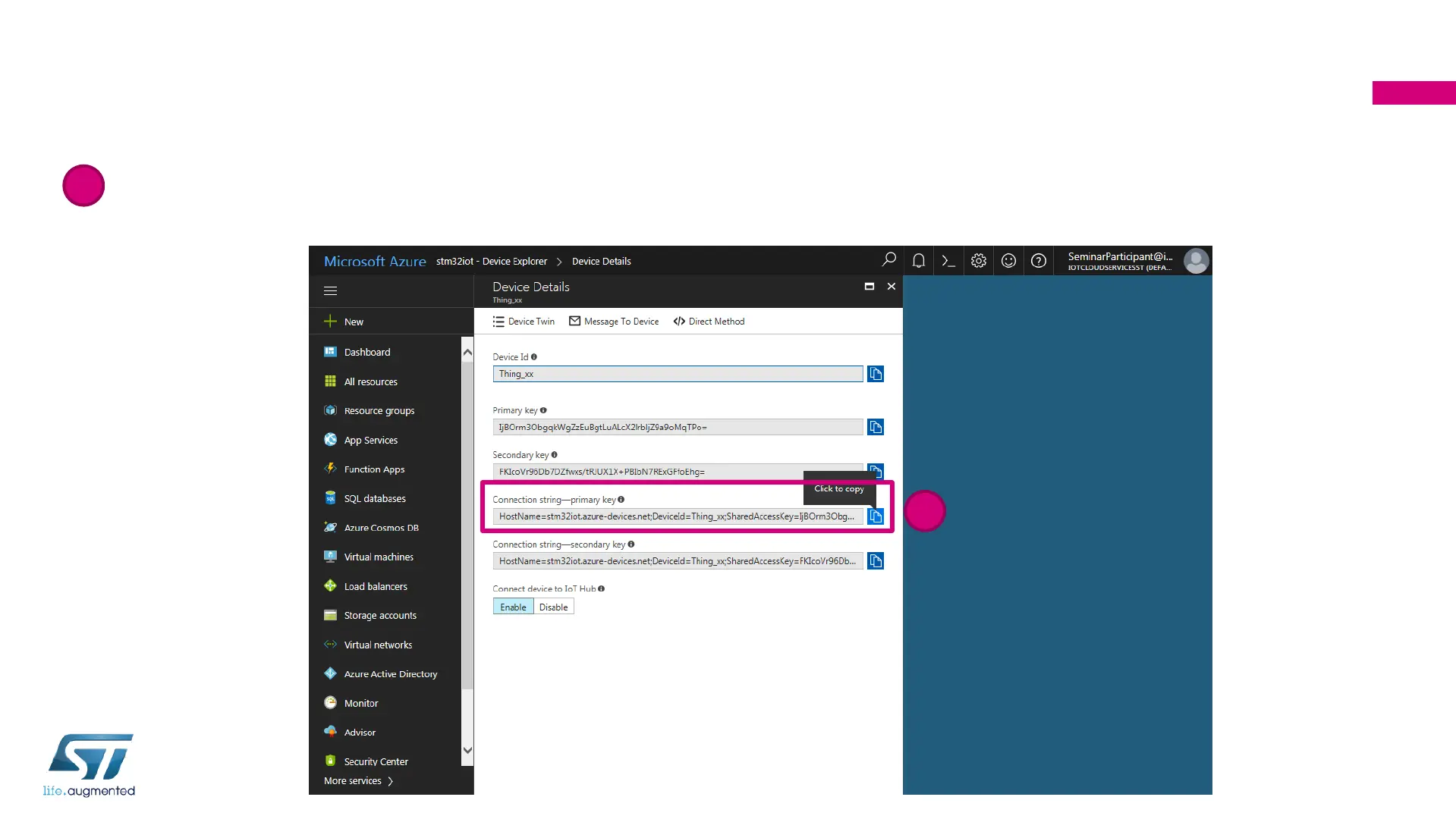
Task: Select Resource groups in the sidebar
Action: click(379, 411)
